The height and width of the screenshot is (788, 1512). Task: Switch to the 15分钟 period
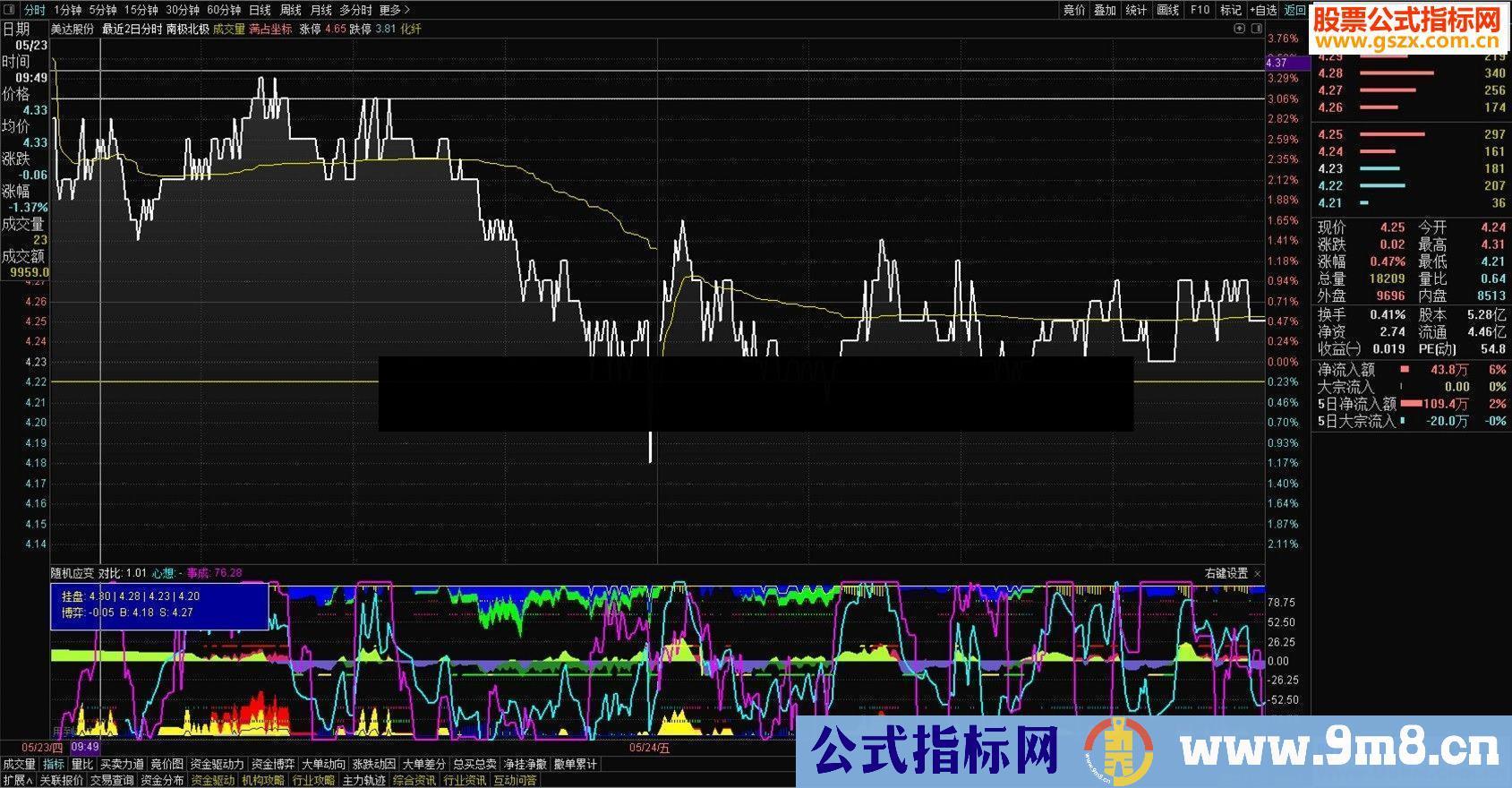click(141, 10)
